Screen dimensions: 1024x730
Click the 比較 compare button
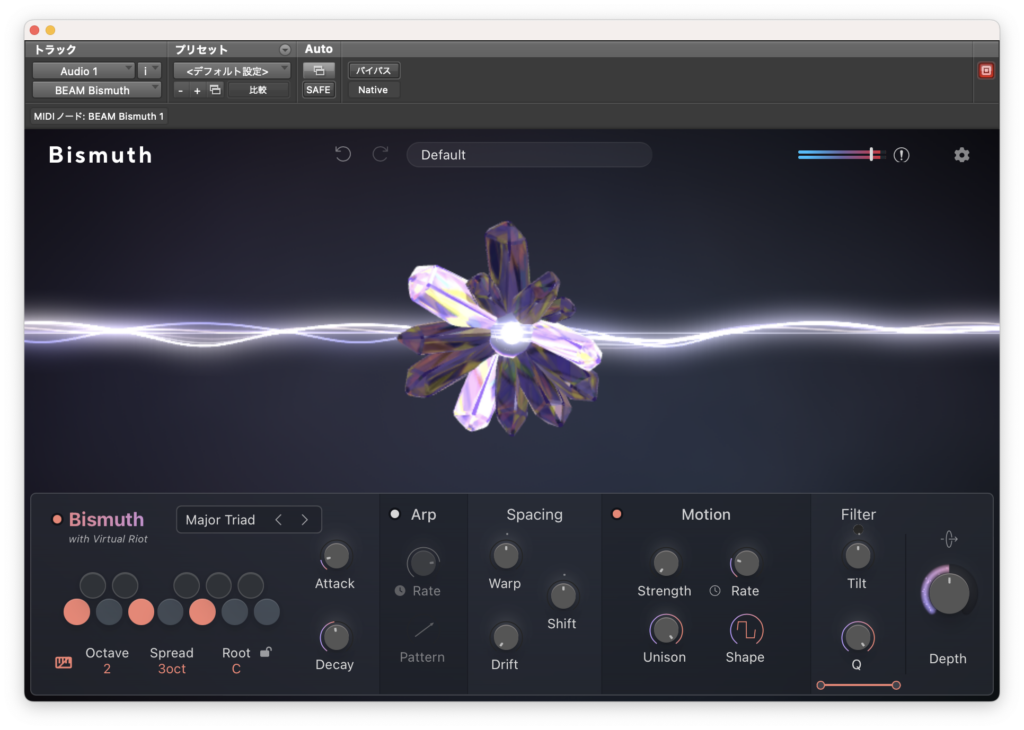[258, 89]
